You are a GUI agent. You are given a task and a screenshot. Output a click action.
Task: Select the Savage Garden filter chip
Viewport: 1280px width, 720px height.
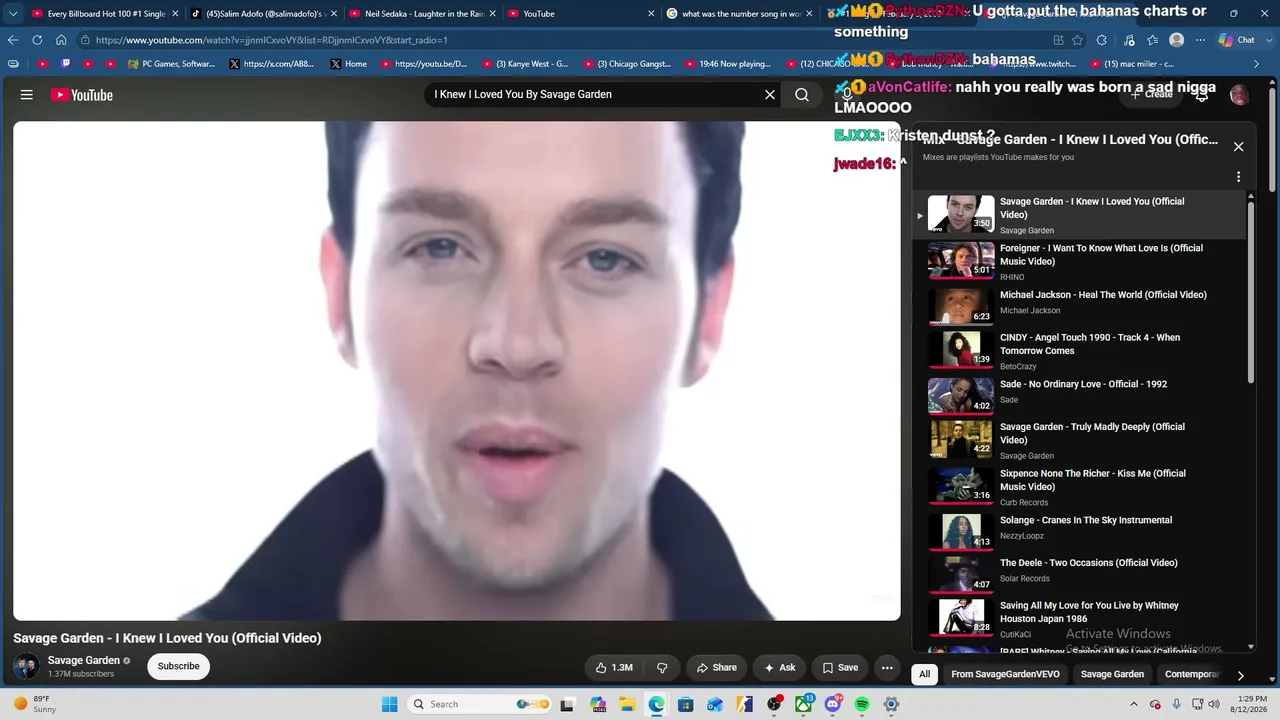point(1112,674)
